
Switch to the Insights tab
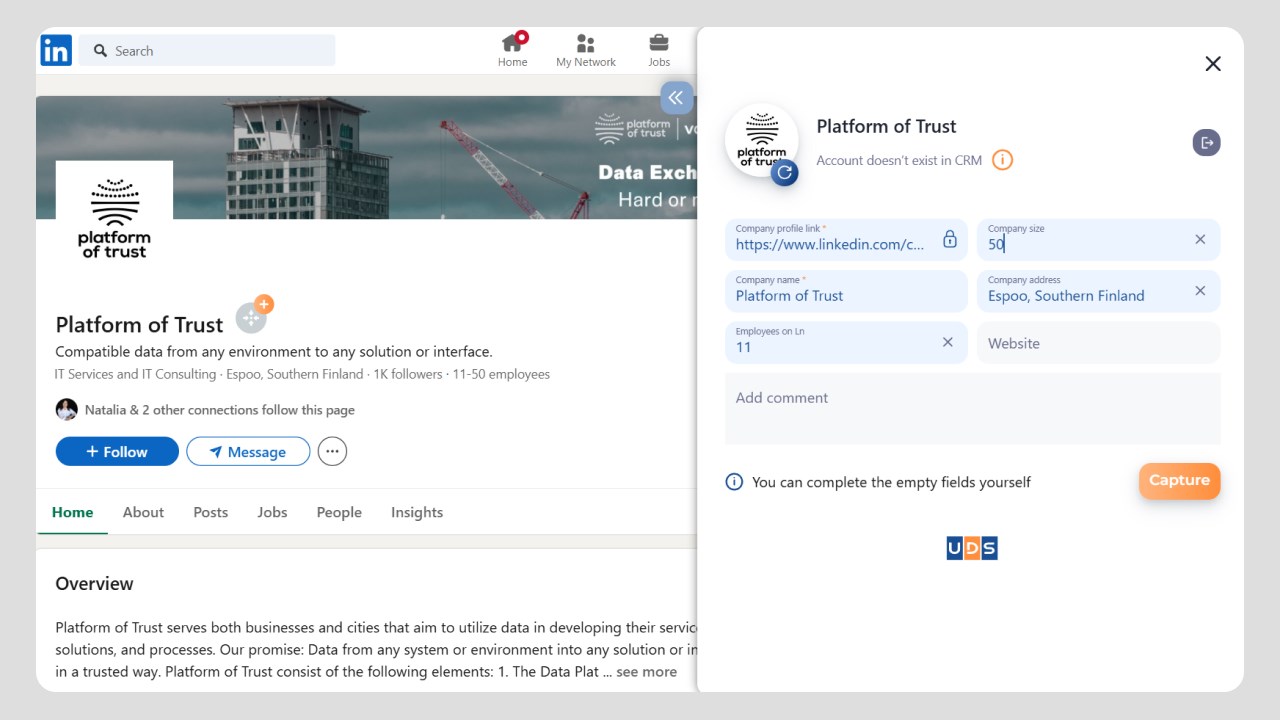tap(417, 512)
